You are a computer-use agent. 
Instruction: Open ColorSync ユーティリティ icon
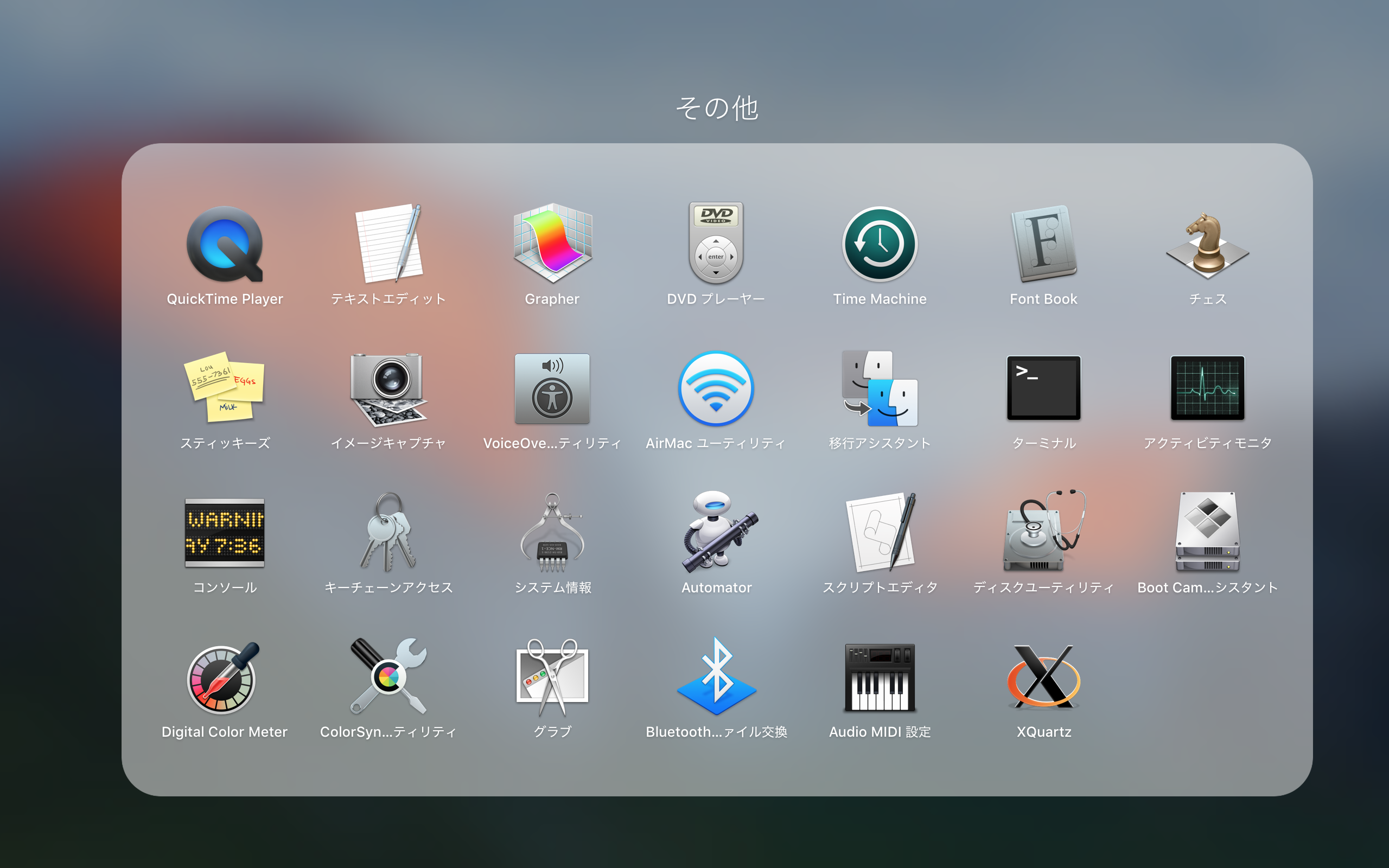point(388,678)
